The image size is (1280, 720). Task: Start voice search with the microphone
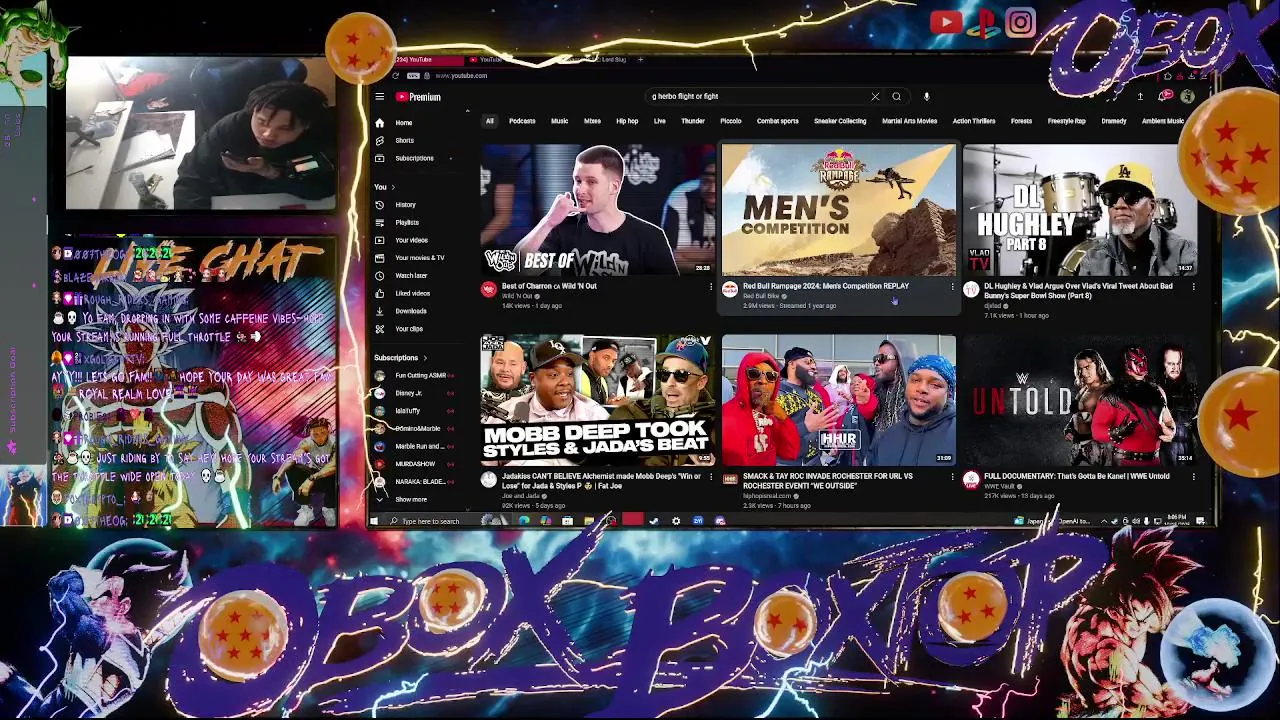click(926, 97)
